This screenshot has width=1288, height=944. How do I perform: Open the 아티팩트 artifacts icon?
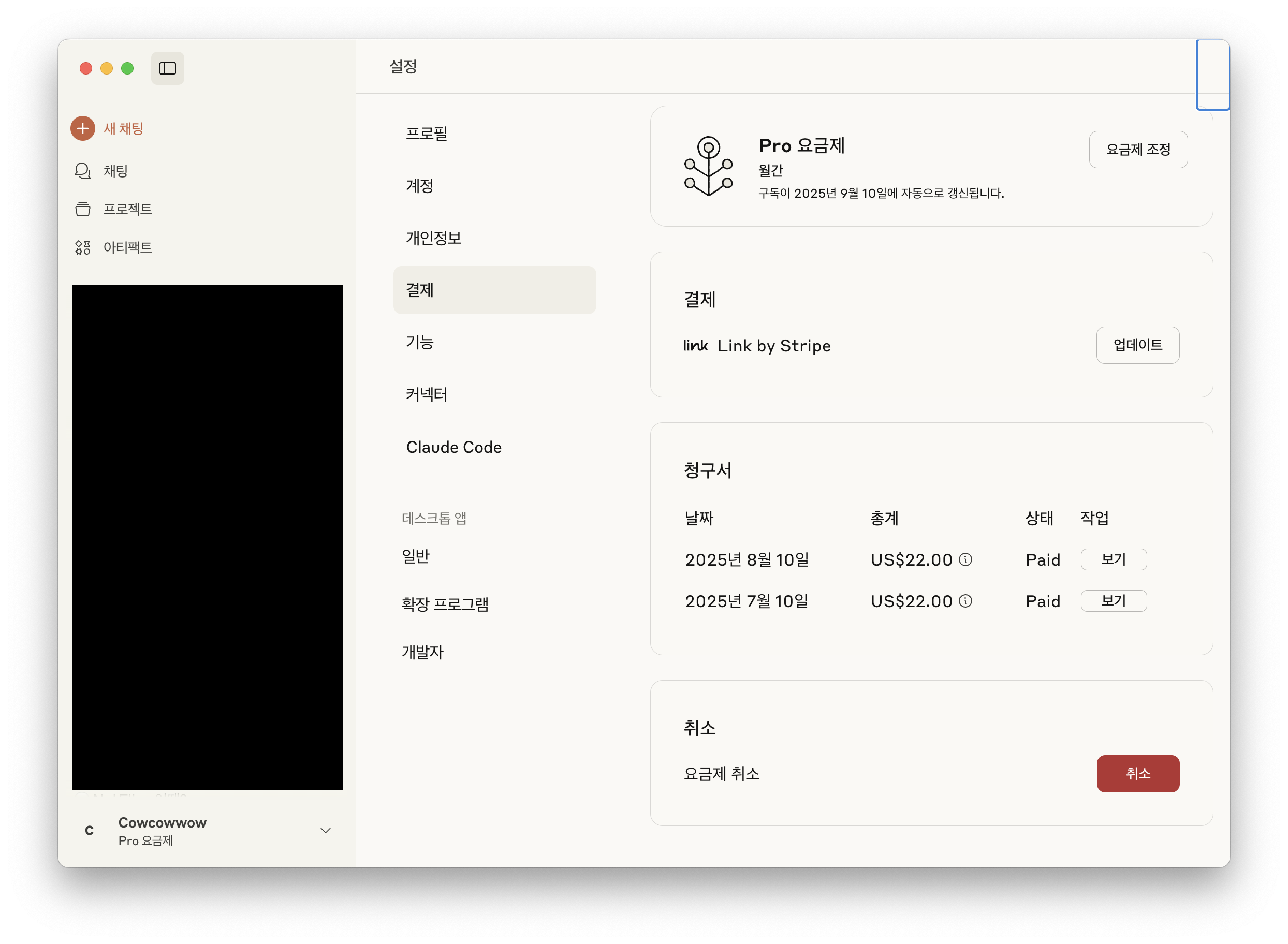pyautogui.click(x=83, y=247)
